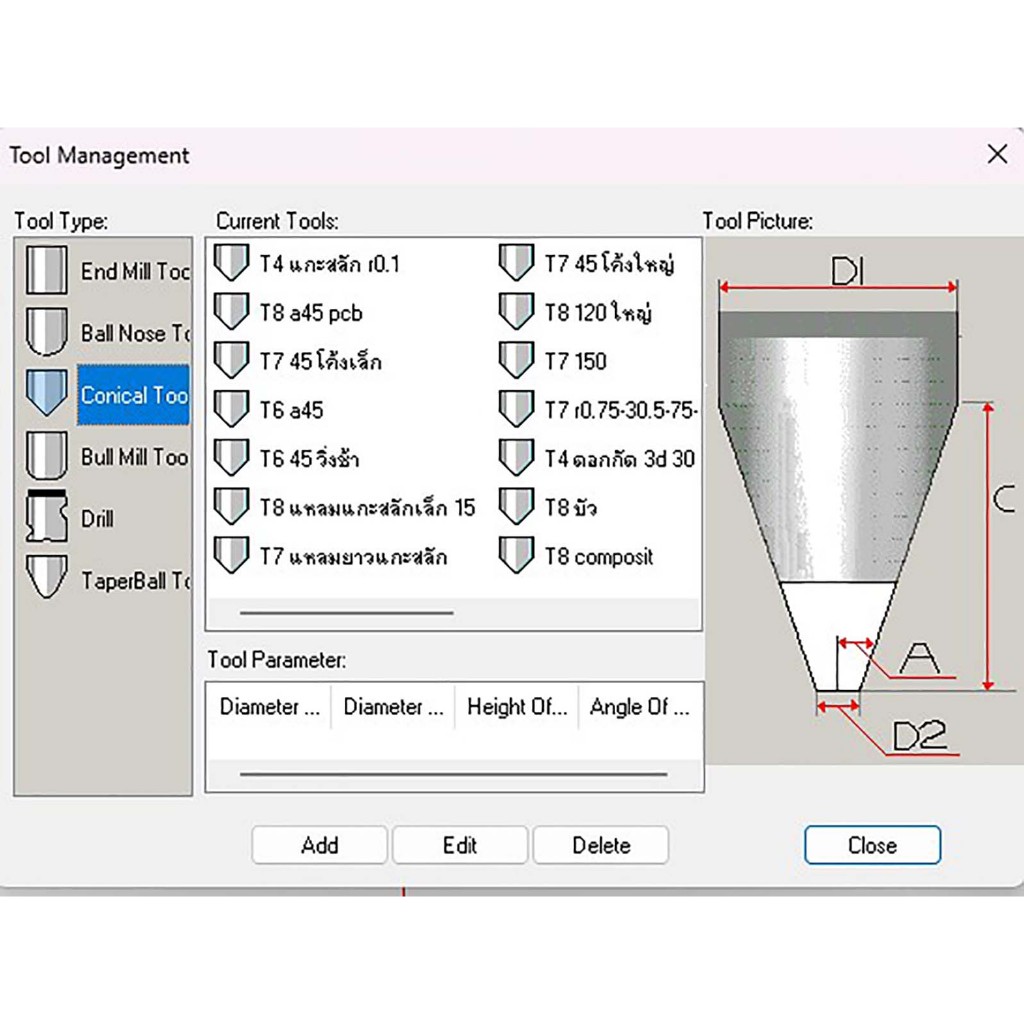Close the Tool Management window with X

coord(997,154)
